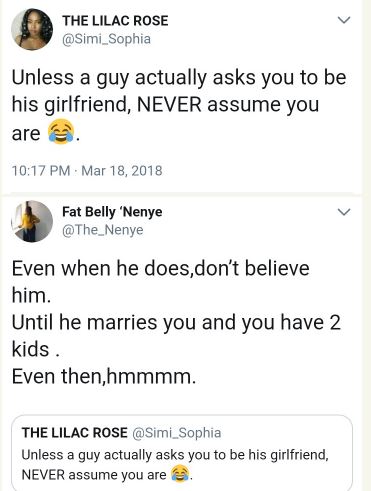
Task: Open Fat Belly 'Nenye profile picture
Action: tap(32, 221)
